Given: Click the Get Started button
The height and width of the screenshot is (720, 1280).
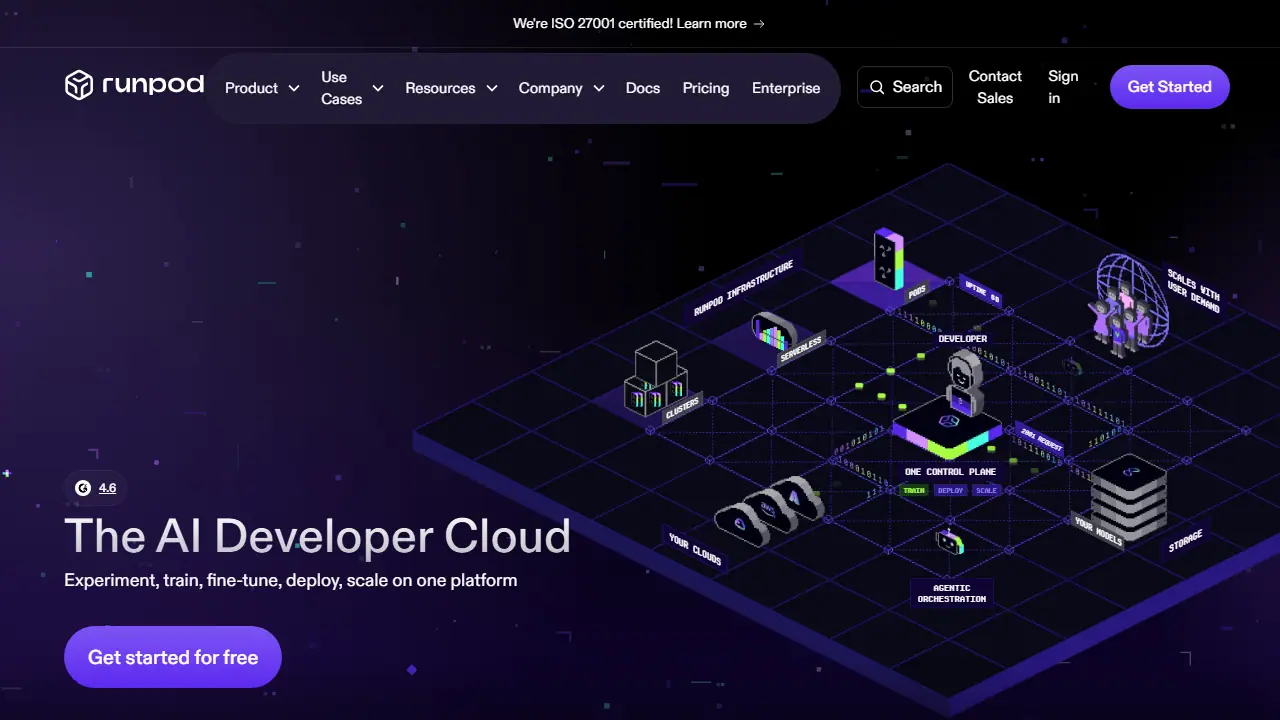Looking at the screenshot, I should (x=1170, y=87).
